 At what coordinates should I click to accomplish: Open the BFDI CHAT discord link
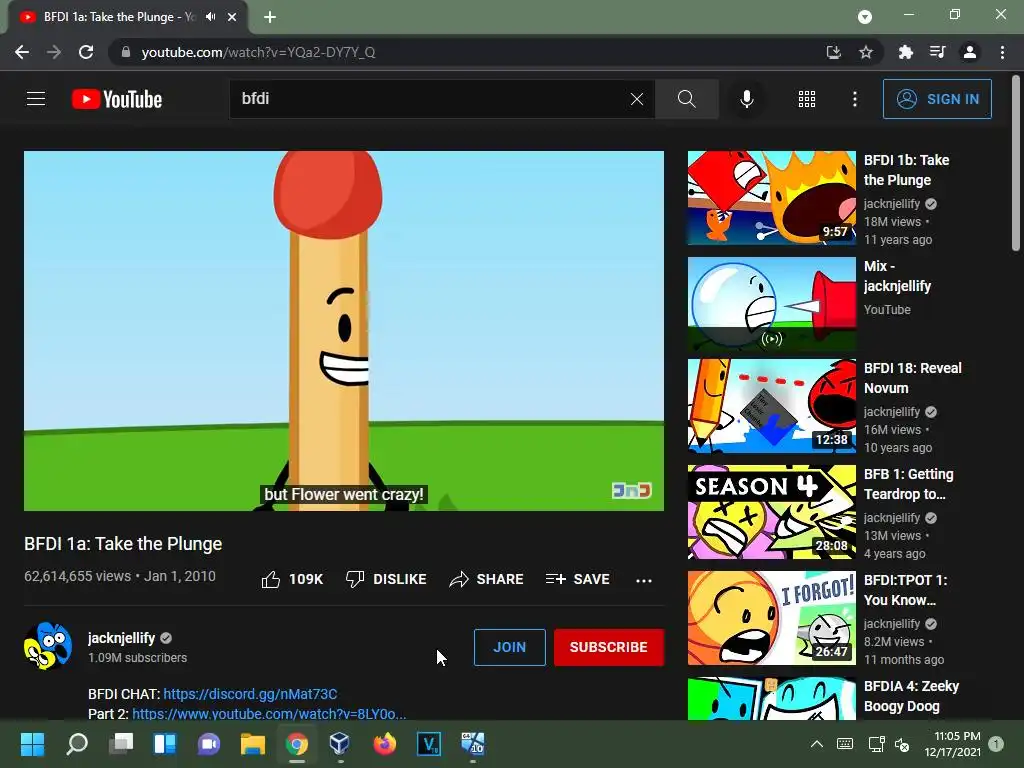(x=250, y=694)
